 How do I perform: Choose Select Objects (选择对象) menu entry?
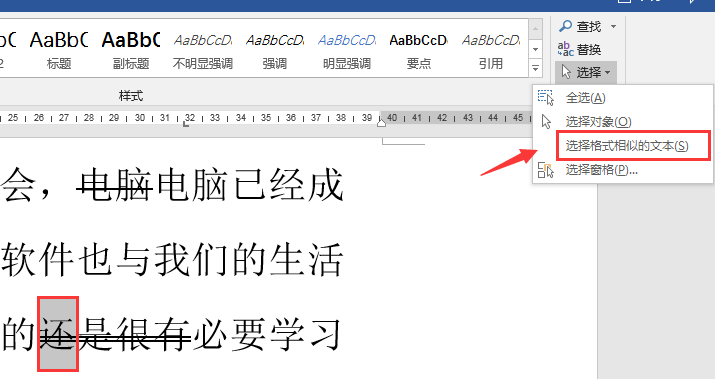click(x=622, y=122)
